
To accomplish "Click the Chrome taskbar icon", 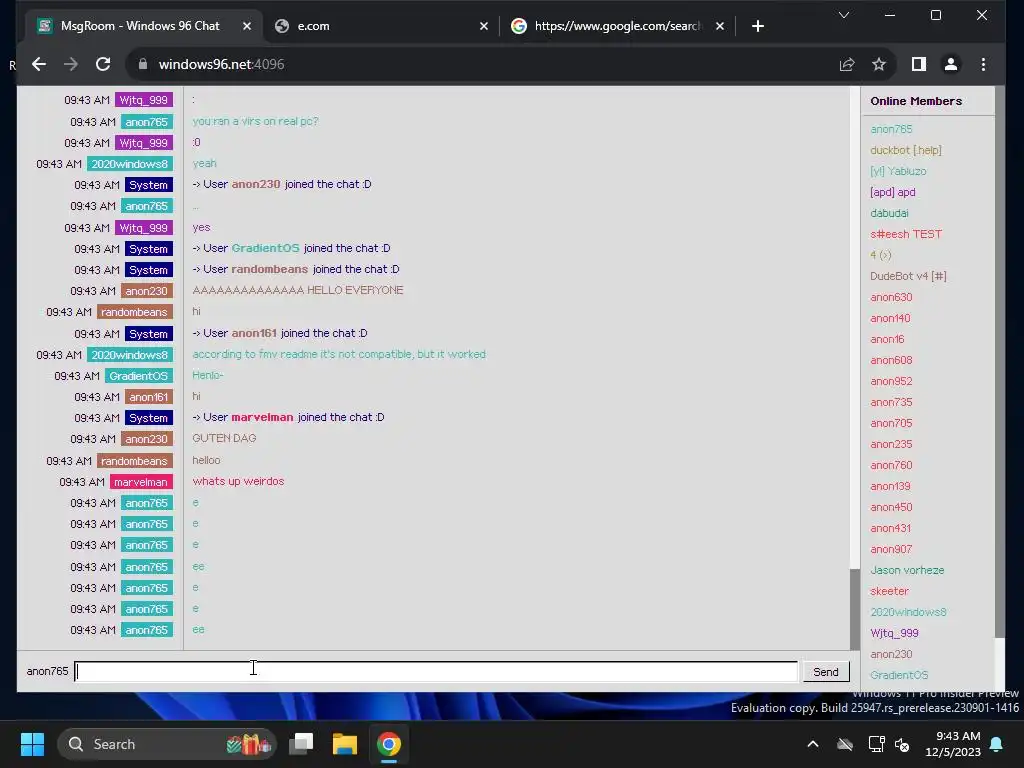I will click(389, 744).
